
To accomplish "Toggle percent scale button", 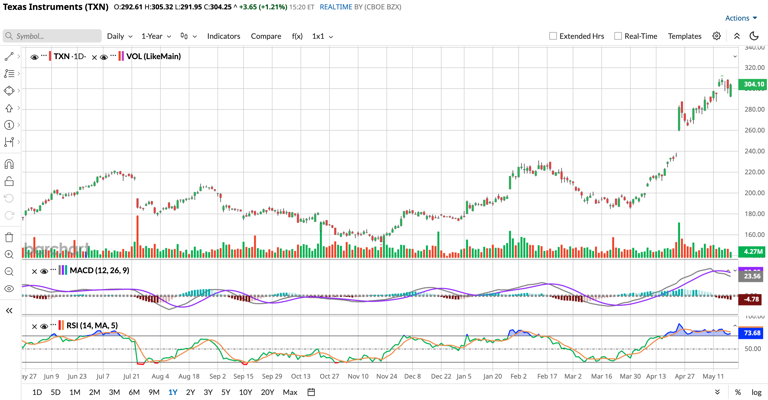I will tap(738, 392).
